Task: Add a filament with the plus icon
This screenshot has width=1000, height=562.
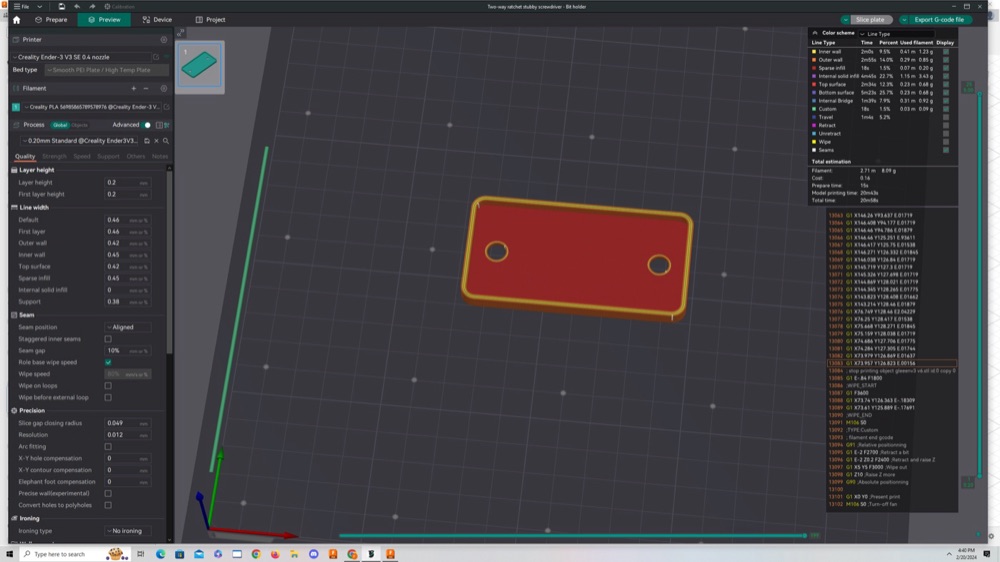Action: [x=133, y=89]
